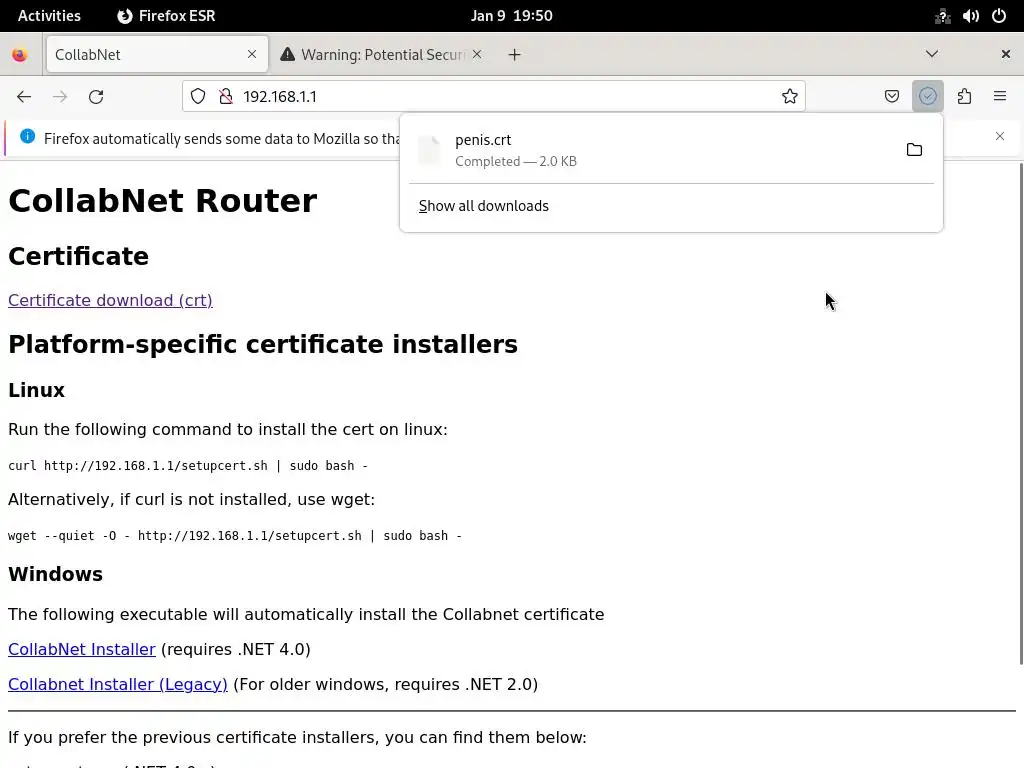This screenshot has width=1024, height=768.
Task: Open the clock showing Jan 9 19:50
Action: (x=511, y=16)
